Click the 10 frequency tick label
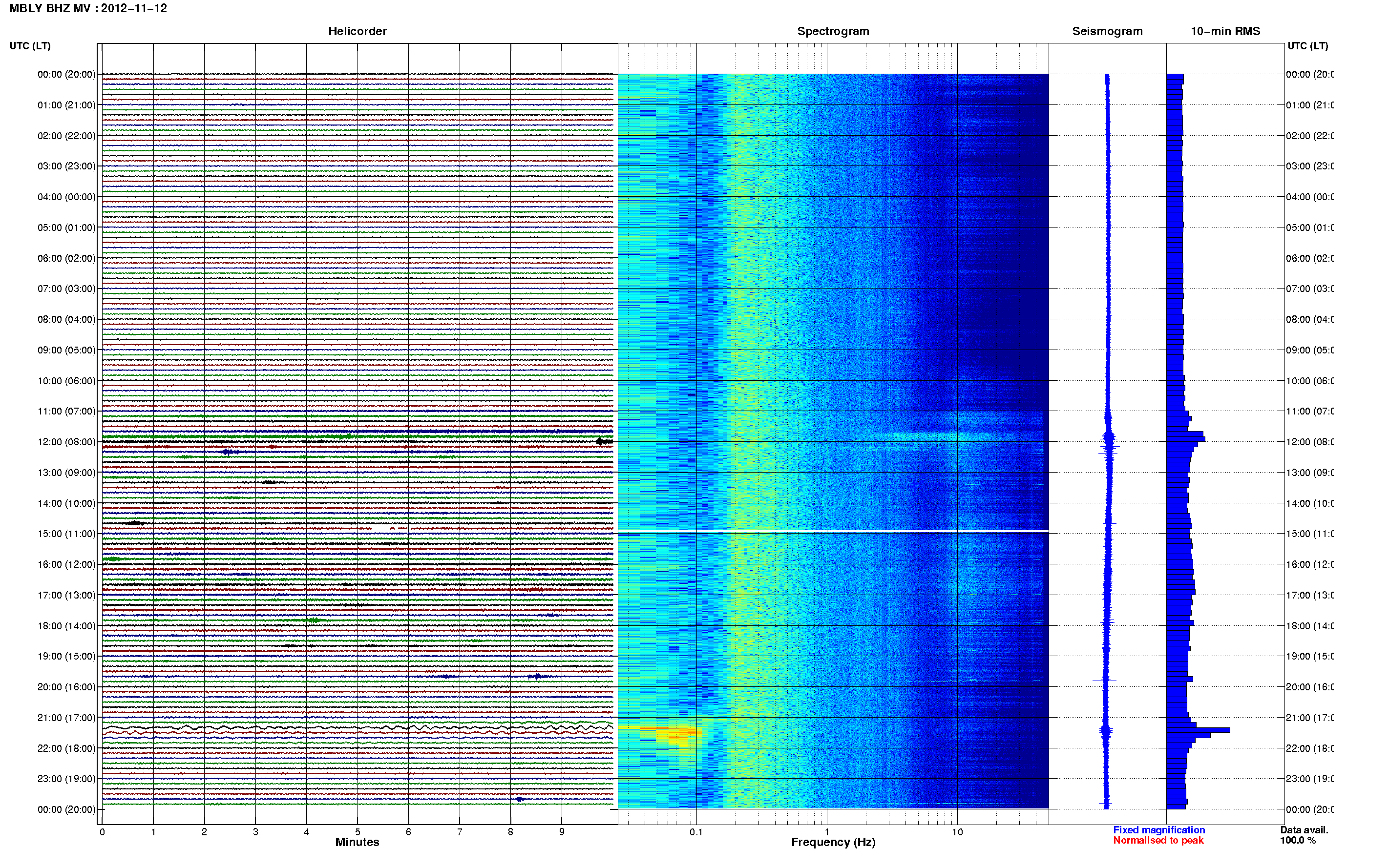Image resolution: width=1389 pixels, height=868 pixels. point(957,832)
